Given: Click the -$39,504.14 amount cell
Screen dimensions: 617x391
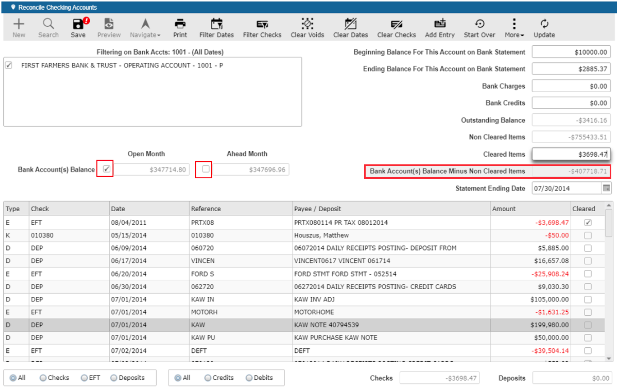Looking at the screenshot, I should click(x=530, y=350).
